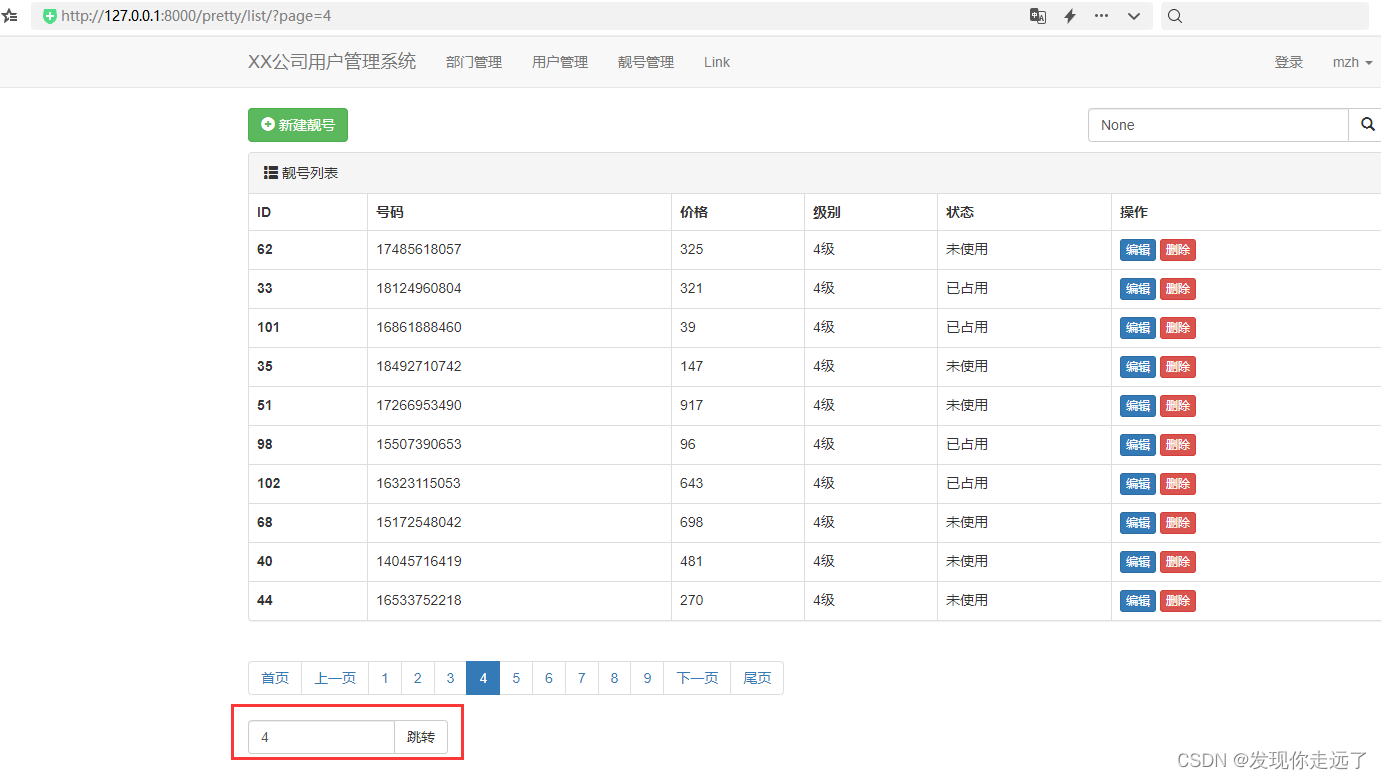Click 编辑 for ID 51
This screenshot has width=1381, height=779.
click(x=1138, y=406)
